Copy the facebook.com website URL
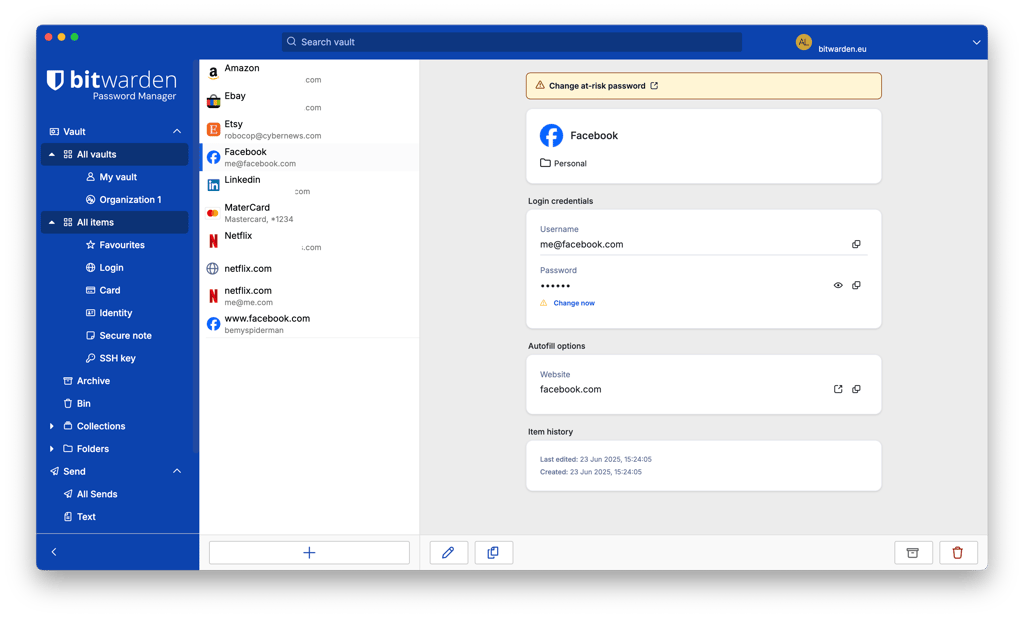The height and width of the screenshot is (618, 1024). (x=856, y=389)
